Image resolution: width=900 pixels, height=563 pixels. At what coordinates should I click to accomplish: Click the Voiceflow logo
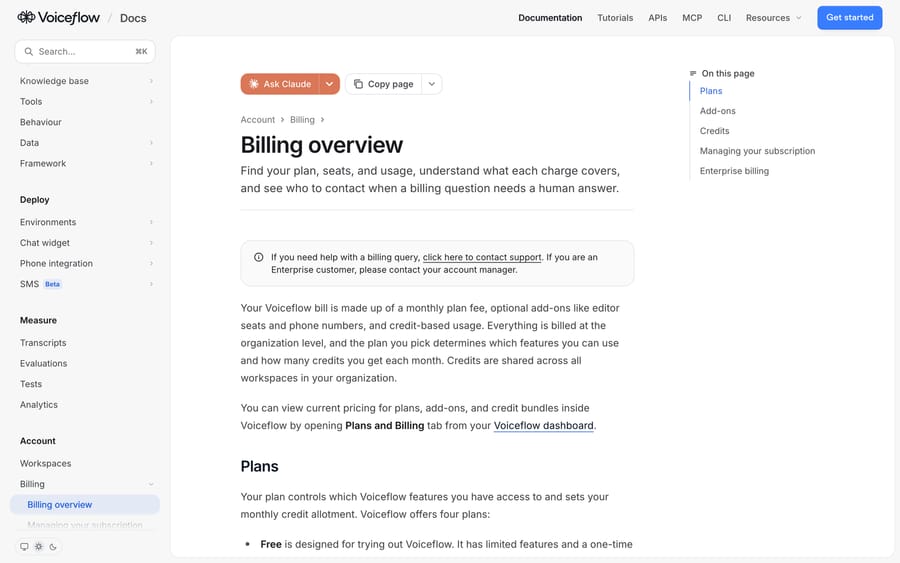[59, 18]
